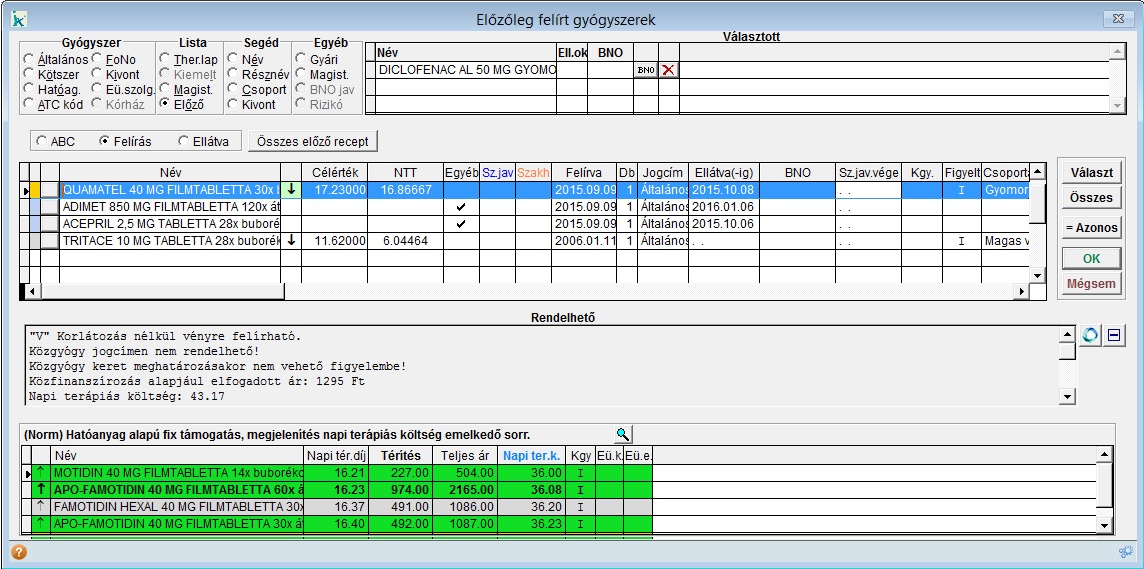This screenshot has height=569, width=1144.
Task: Click down arrow in TRITACE row
Action: click(291, 241)
